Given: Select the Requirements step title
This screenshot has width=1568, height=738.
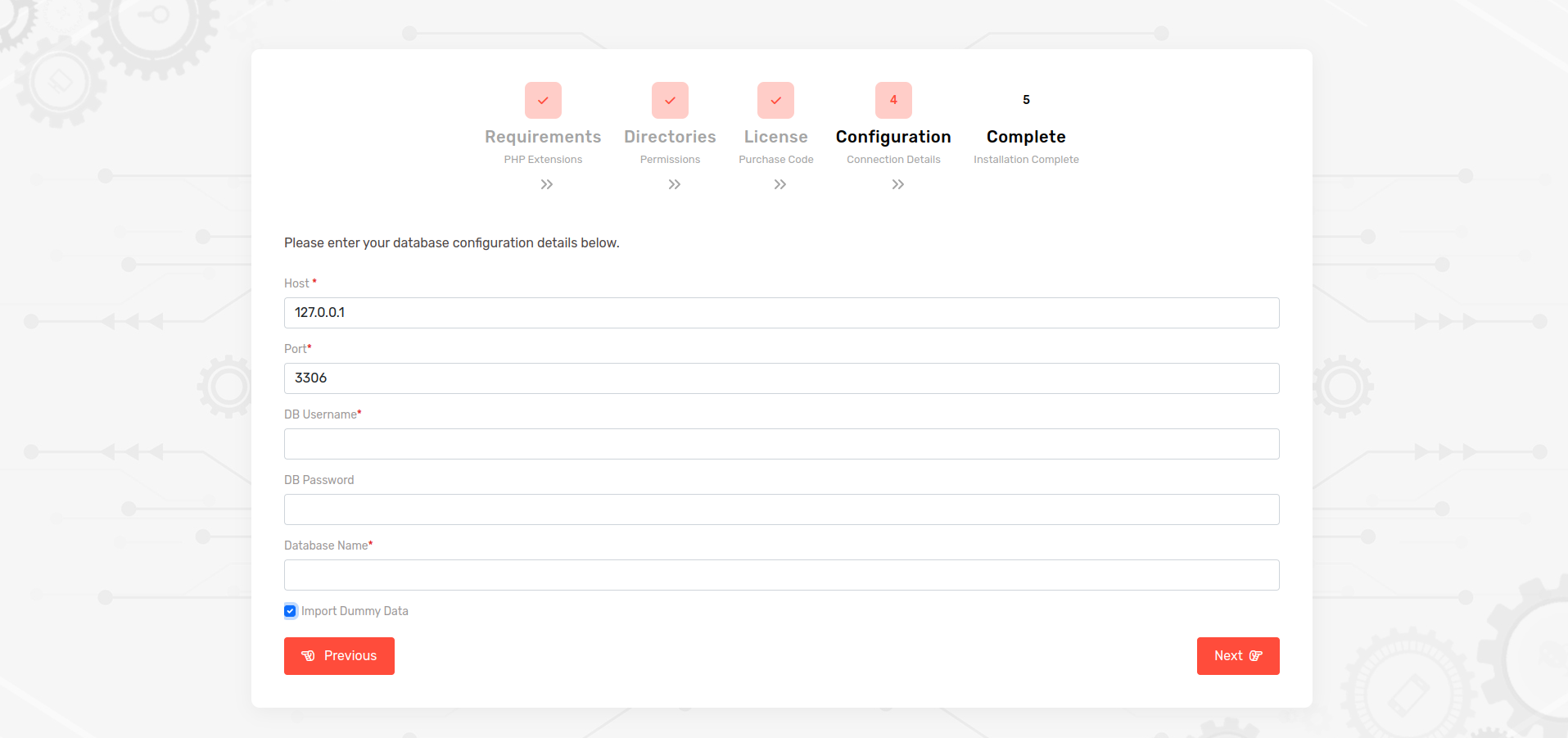Looking at the screenshot, I should (543, 137).
